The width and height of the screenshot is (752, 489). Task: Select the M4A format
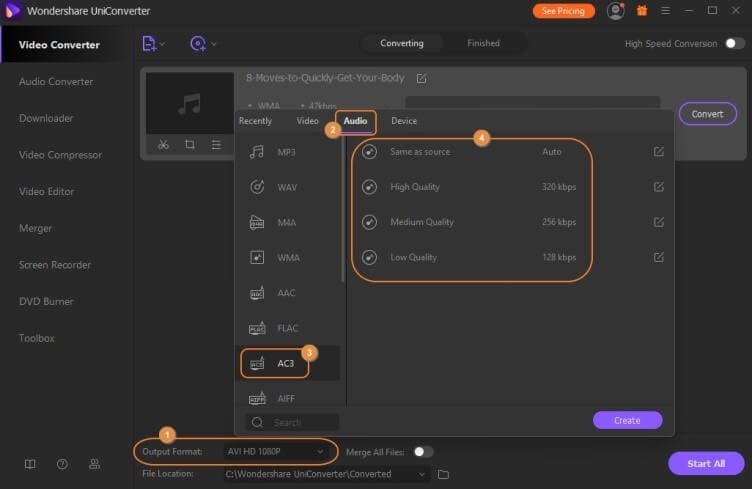pos(289,222)
